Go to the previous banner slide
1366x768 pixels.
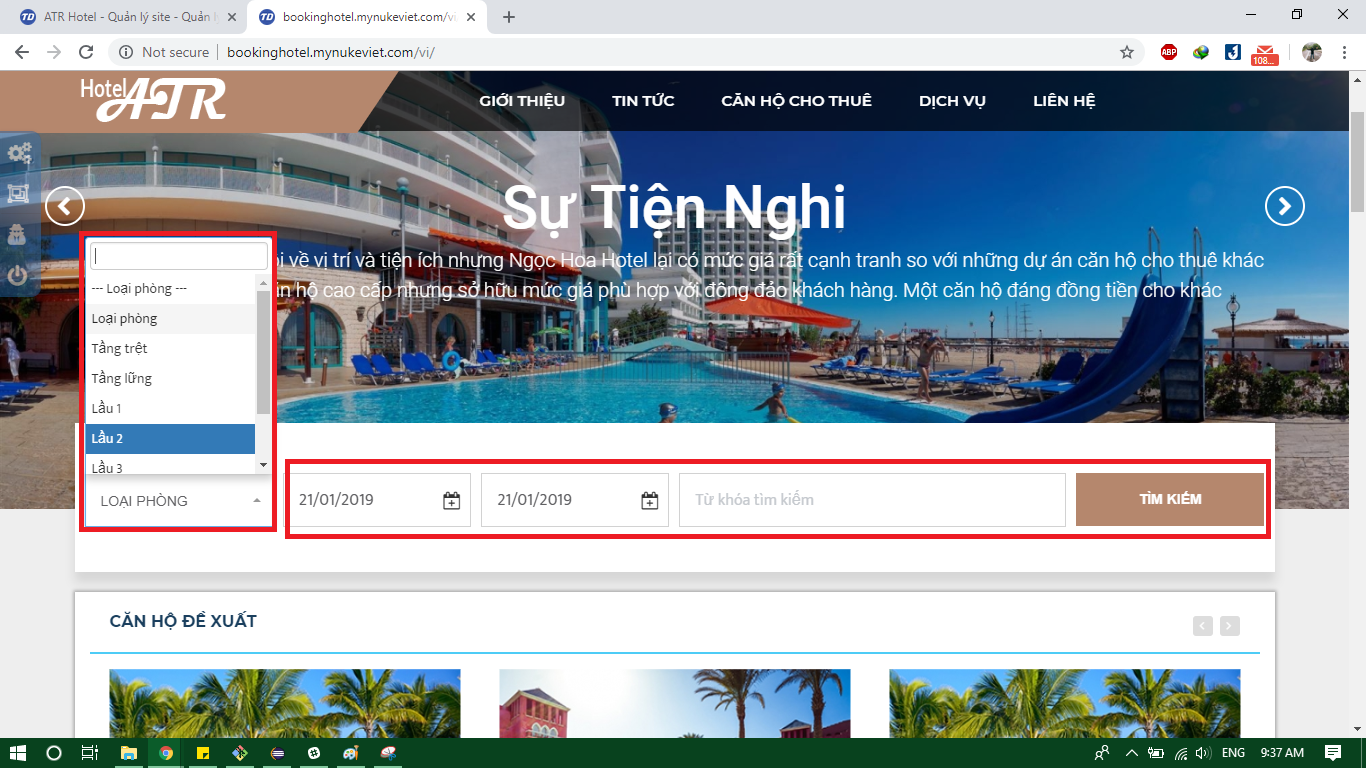(x=65, y=207)
